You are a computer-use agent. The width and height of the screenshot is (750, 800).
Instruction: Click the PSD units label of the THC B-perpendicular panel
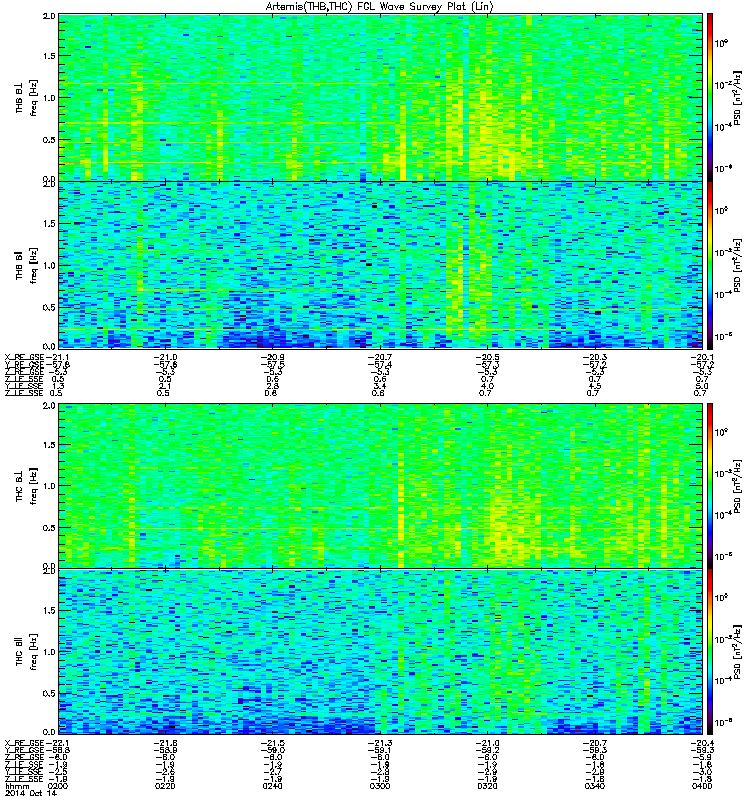click(737, 486)
